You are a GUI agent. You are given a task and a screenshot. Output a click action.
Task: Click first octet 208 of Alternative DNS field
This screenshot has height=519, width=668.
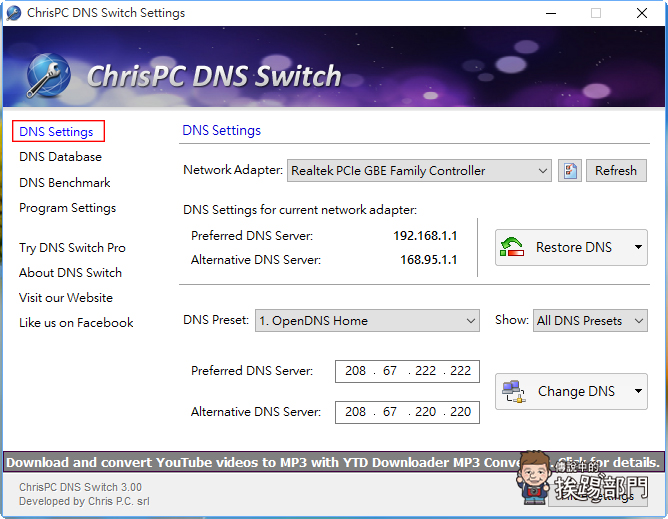[355, 412]
